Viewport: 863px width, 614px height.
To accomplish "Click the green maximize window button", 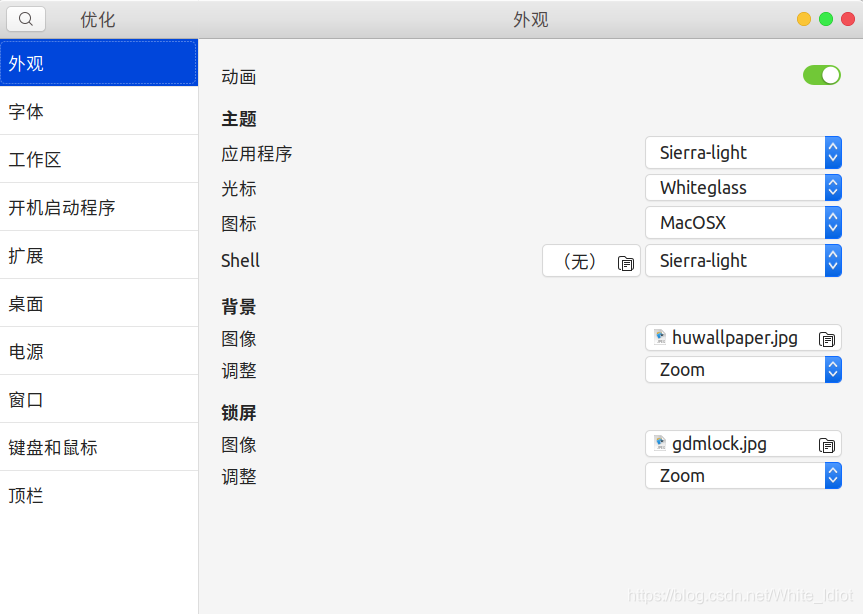I will point(826,19).
